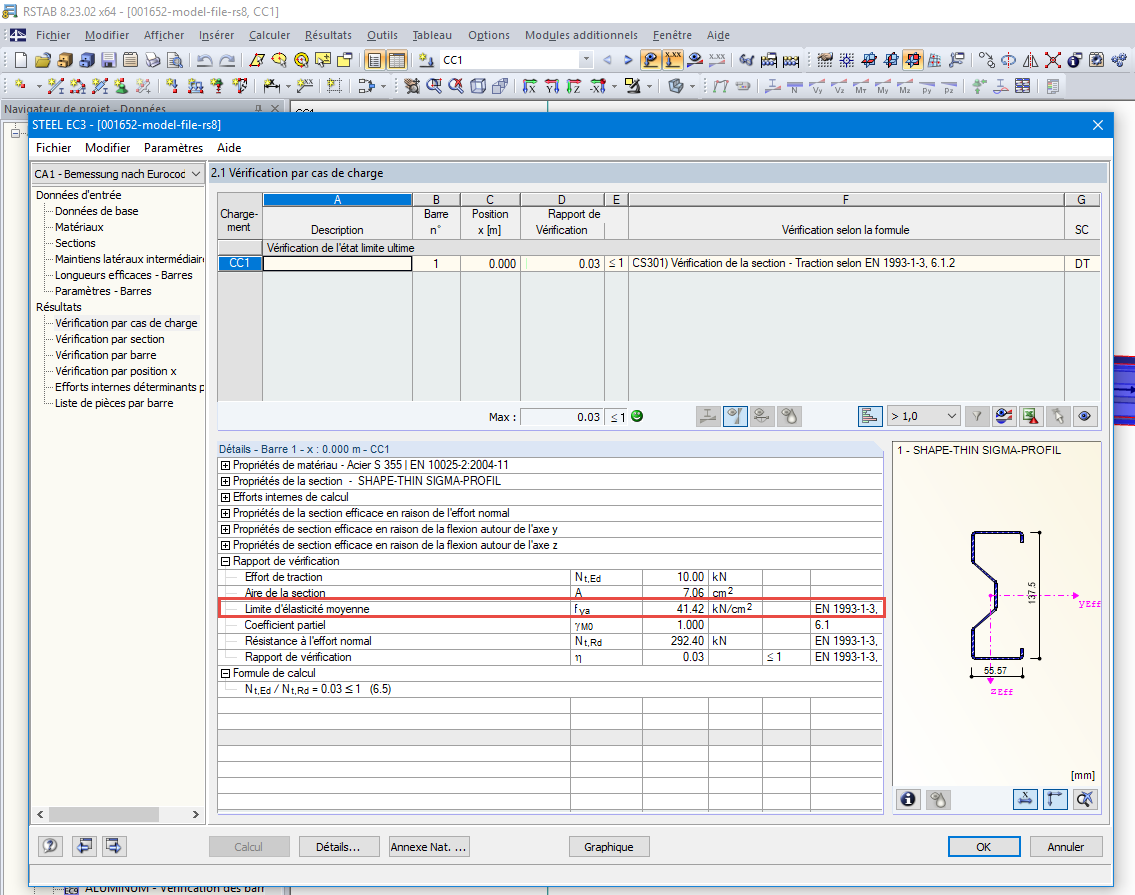Click the redo arrow icon

pos(227,60)
